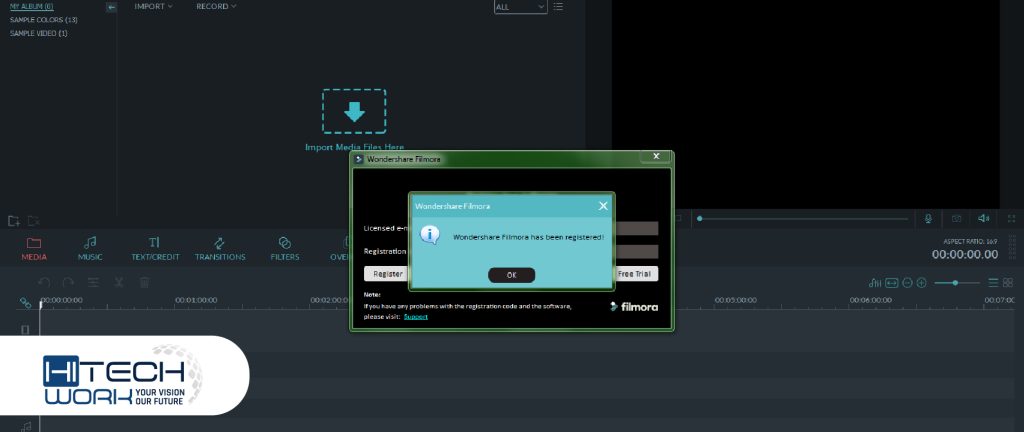Click the video track film icon
The height and width of the screenshot is (432, 1024).
tap(25, 330)
